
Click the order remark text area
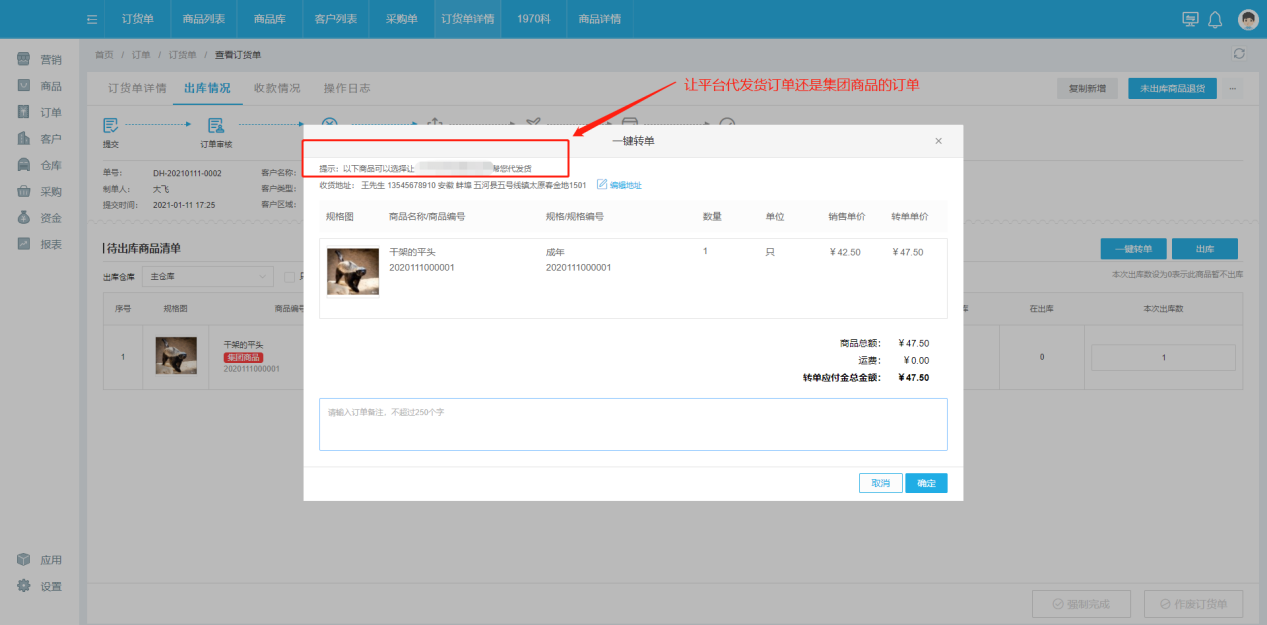pyautogui.click(x=632, y=424)
